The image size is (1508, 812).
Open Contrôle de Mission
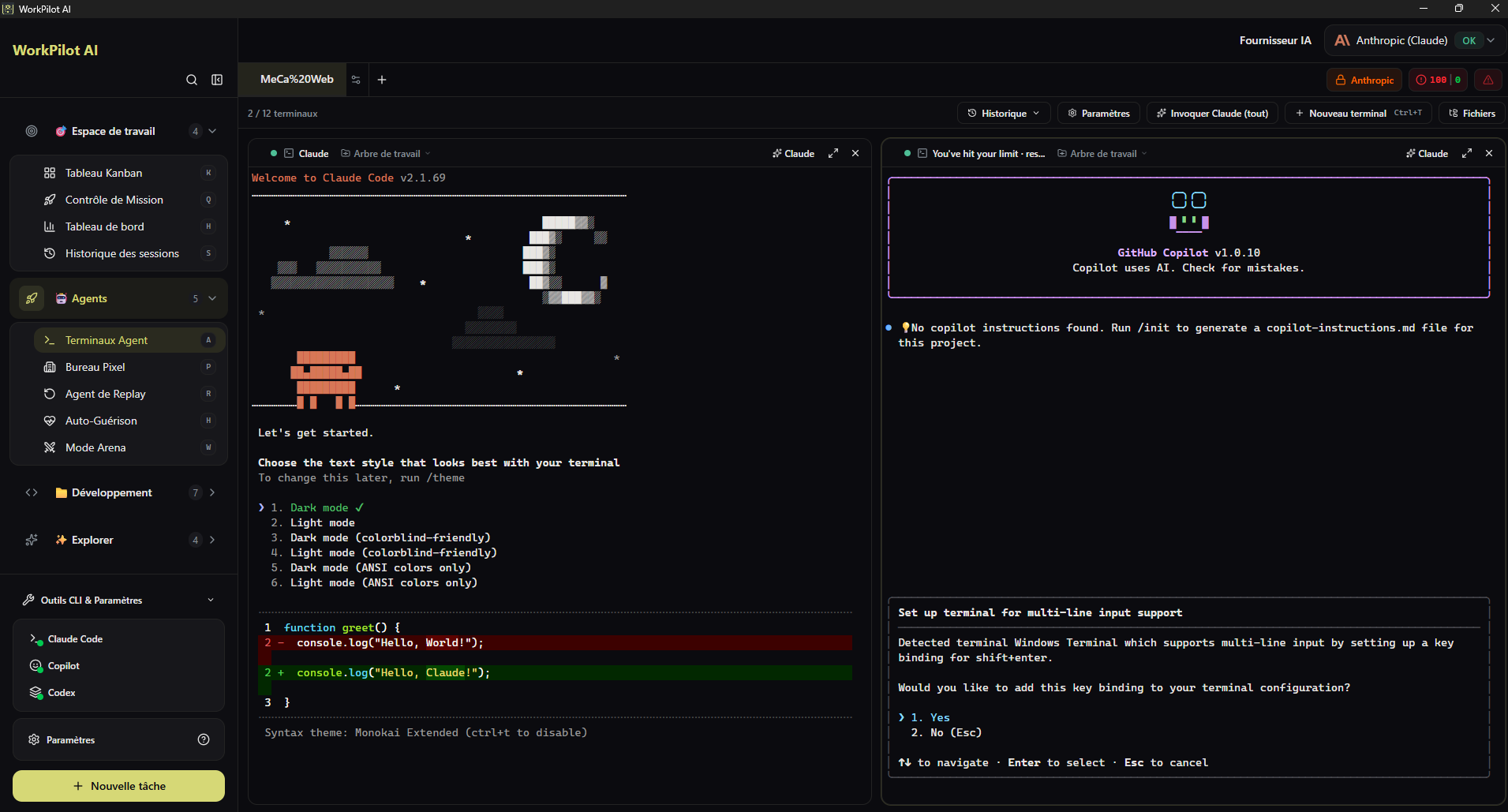point(129,200)
